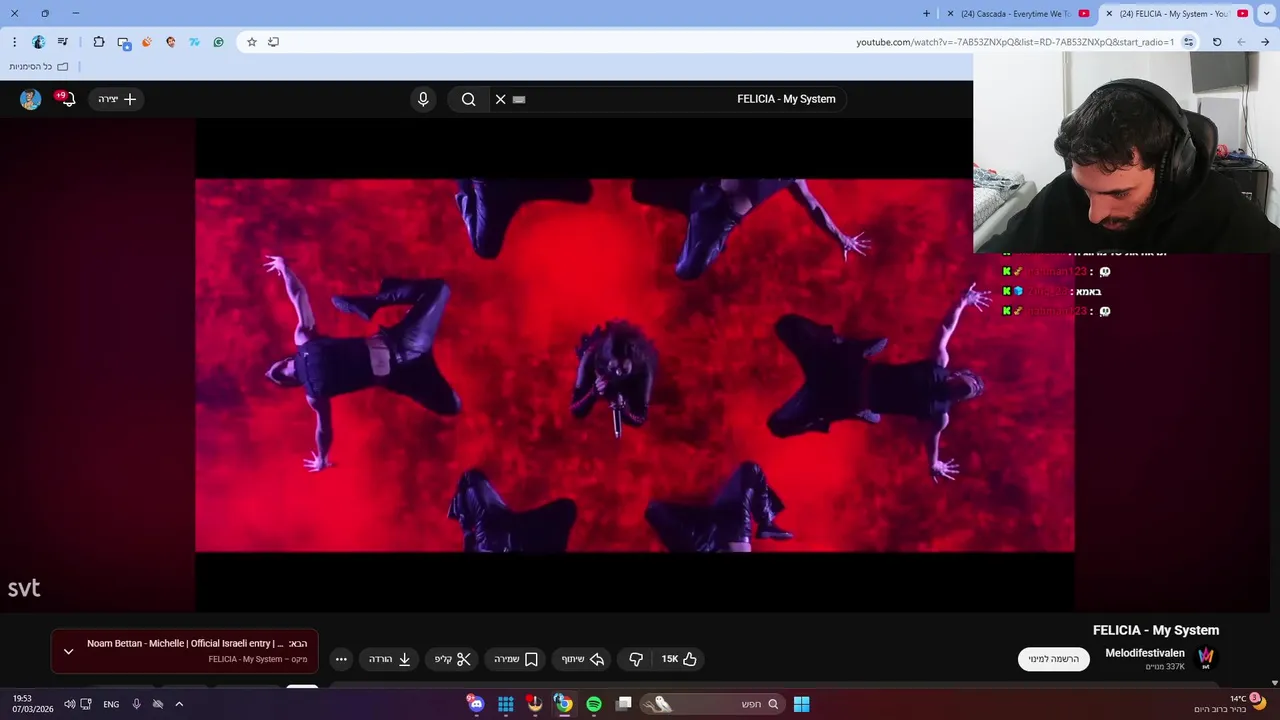Show hidden system tray icons
1280x720 pixels.
click(x=179, y=704)
